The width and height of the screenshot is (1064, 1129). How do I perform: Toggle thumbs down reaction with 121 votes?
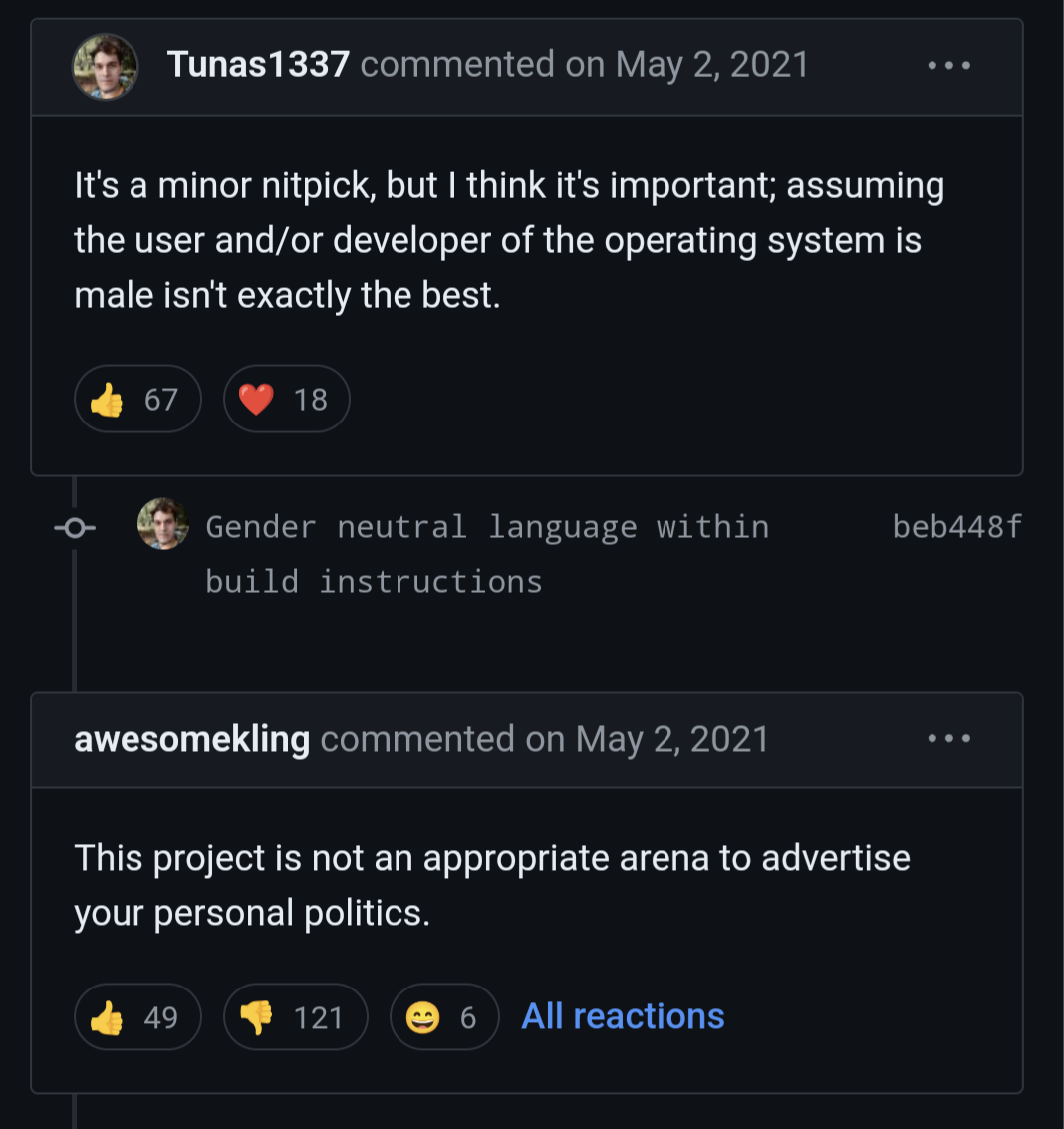(x=295, y=1017)
